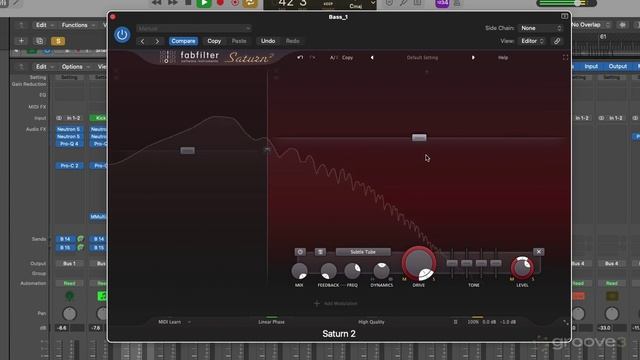Screen dimensions: 640x360
Task: Toggle FabFilter full screen icon
Action: coord(565,58)
